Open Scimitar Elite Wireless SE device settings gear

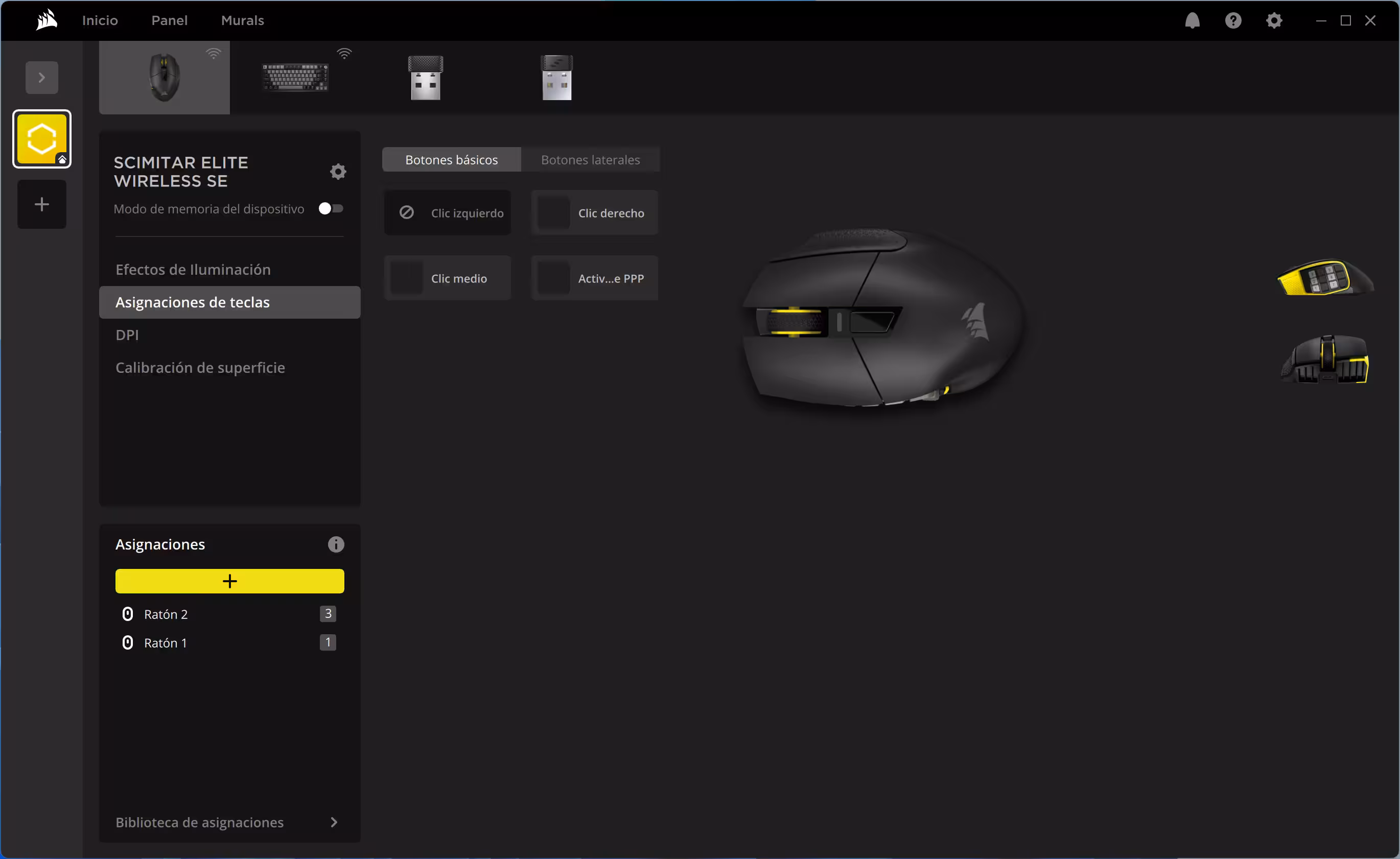[338, 172]
